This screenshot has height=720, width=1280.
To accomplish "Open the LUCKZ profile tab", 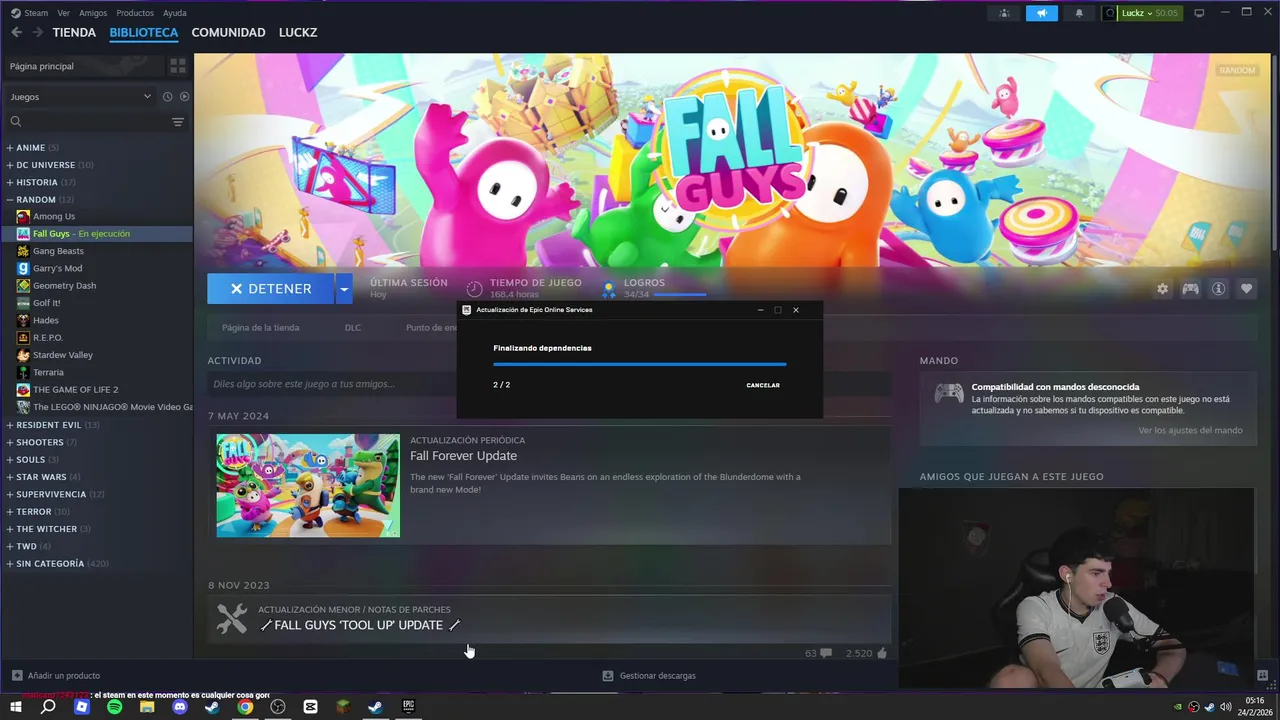I will [x=298, y=33].
